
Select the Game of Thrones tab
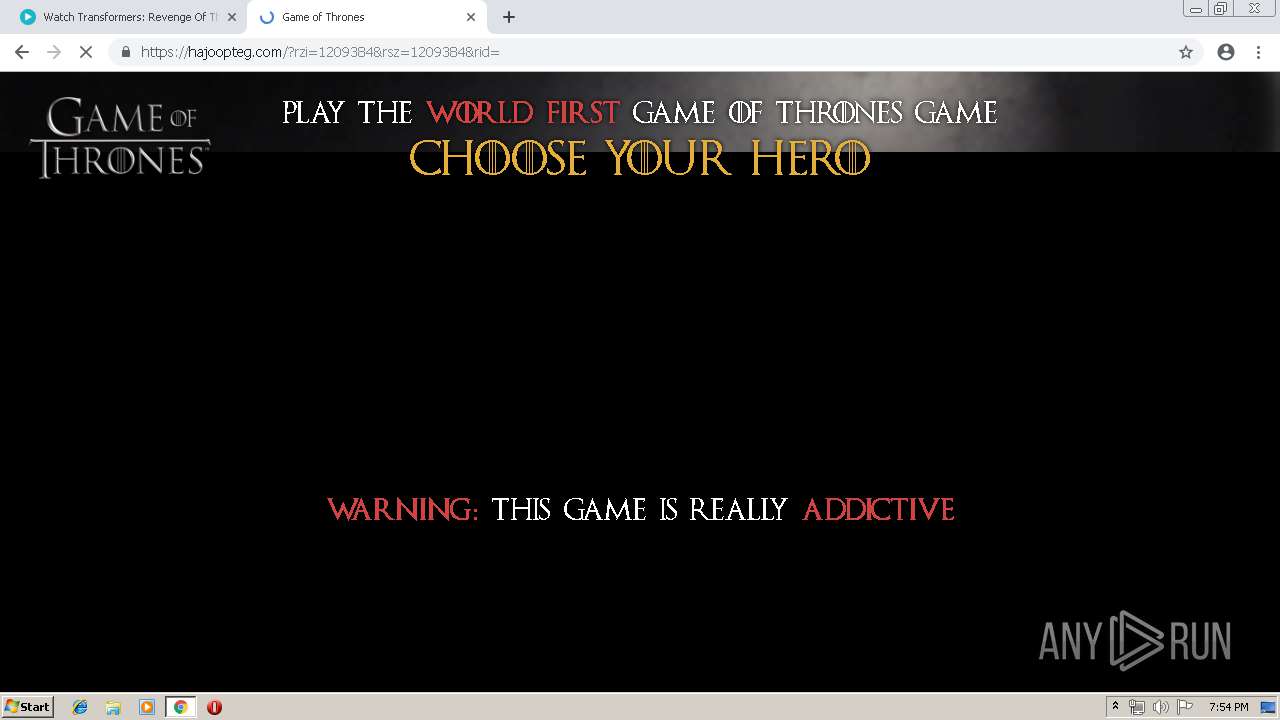tap(365, 17)
